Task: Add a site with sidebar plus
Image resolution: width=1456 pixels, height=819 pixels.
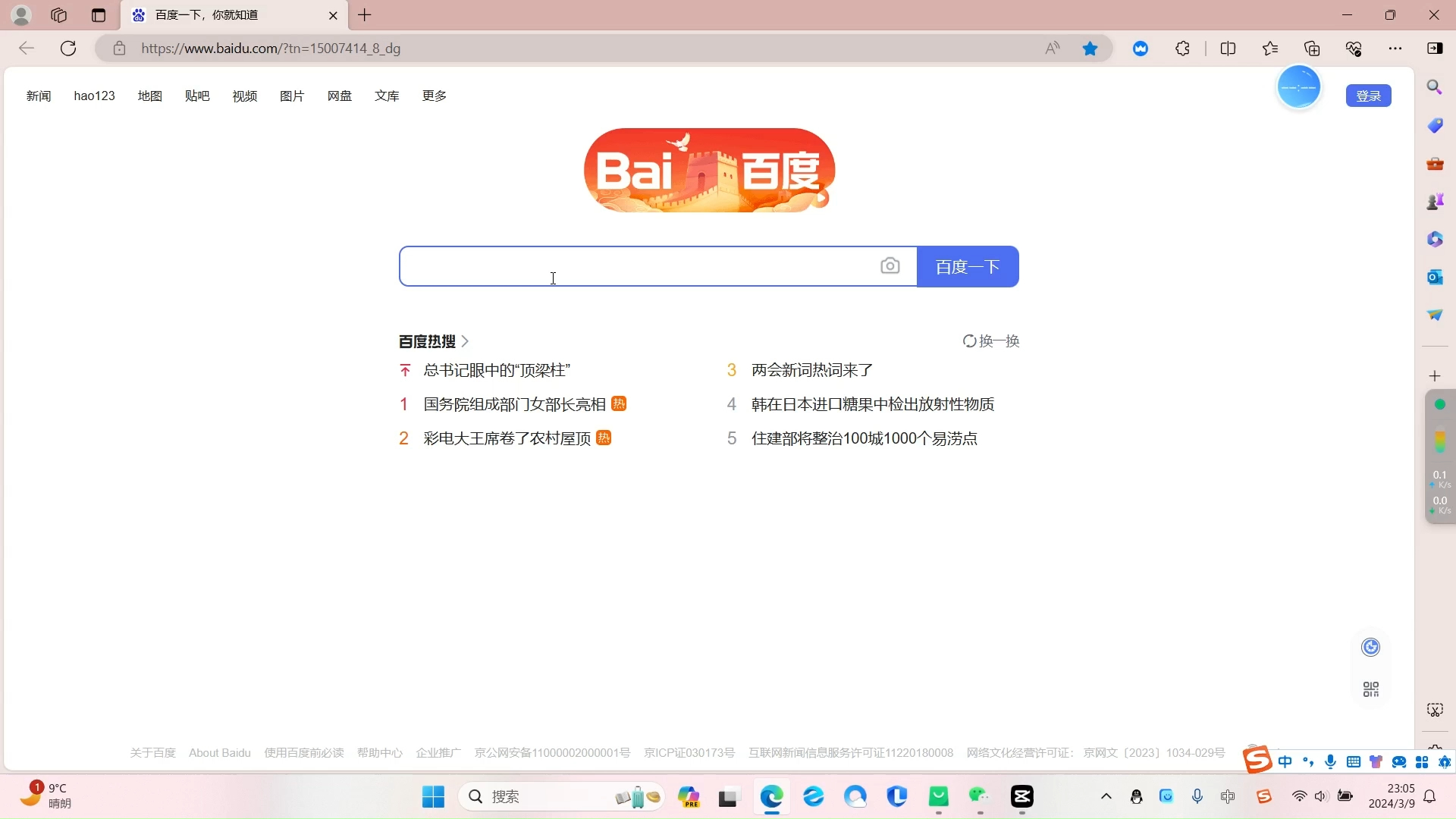Action: 1435,376
